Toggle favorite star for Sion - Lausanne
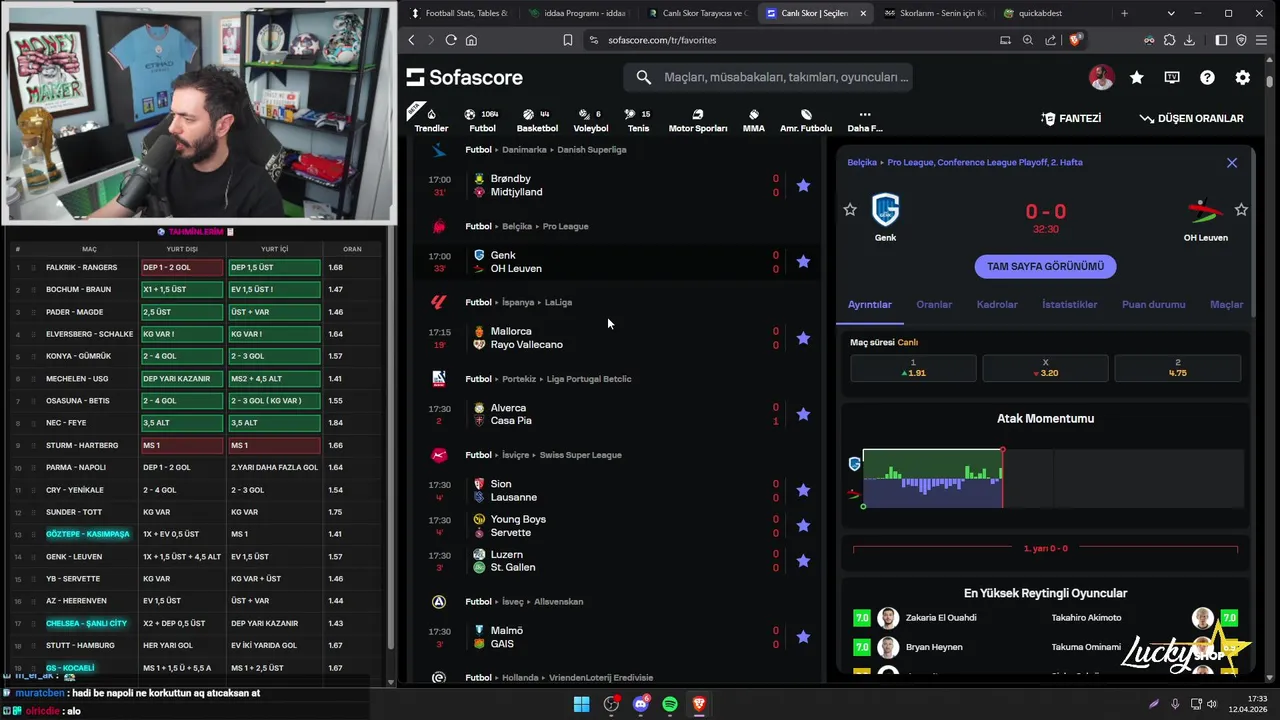The height and width of the screenshot is (720, 1280). [803, 490]
